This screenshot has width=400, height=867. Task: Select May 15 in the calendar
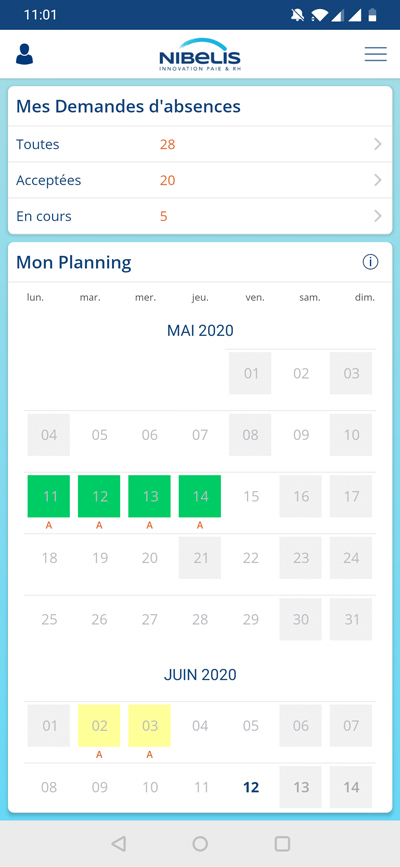(251, 496)
